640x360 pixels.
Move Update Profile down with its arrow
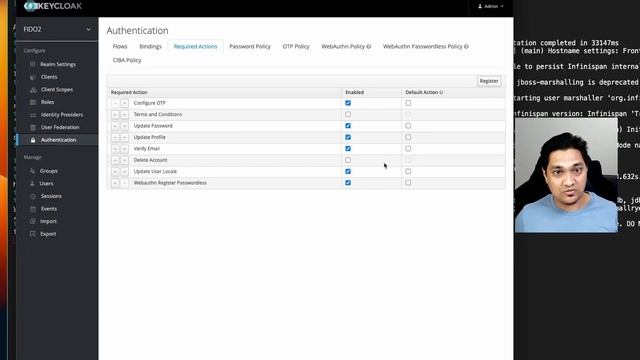pyautogui.click(x=124, y=138)
